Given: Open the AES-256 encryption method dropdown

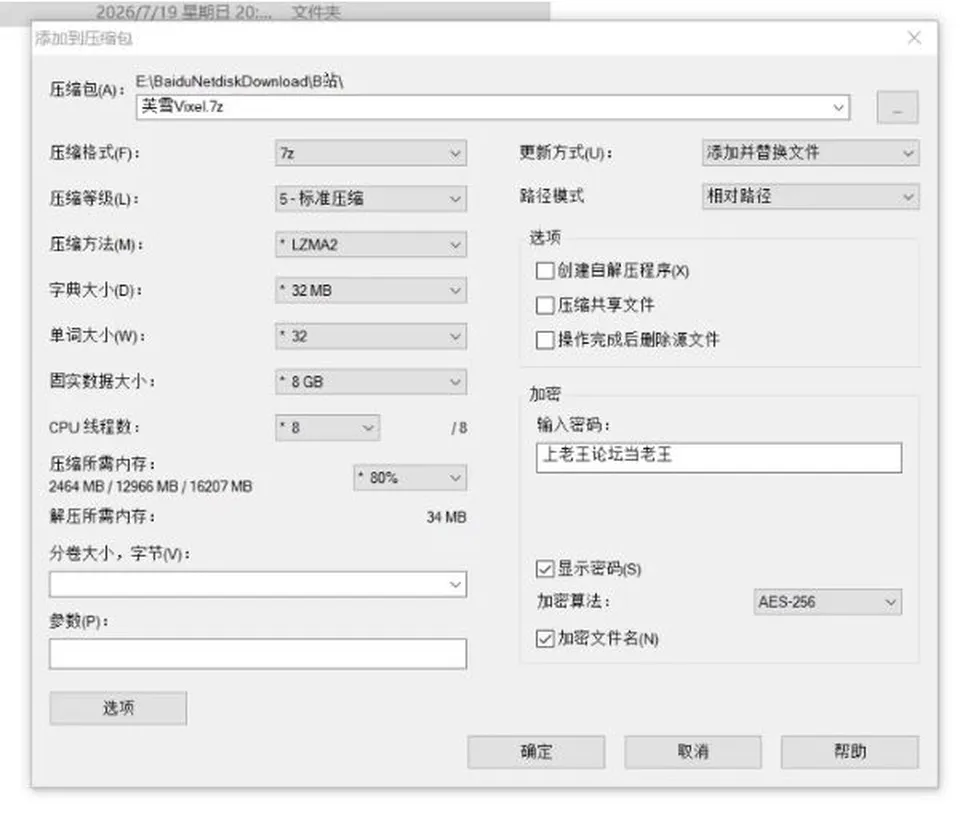Looking at the screenshot, I should [827, 602].
